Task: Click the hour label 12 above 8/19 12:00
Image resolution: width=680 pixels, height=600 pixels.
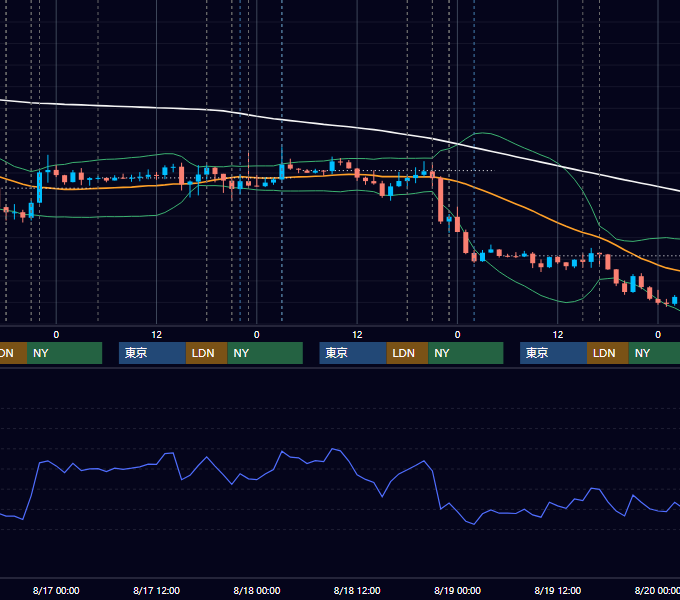Action: coord(558,335)
